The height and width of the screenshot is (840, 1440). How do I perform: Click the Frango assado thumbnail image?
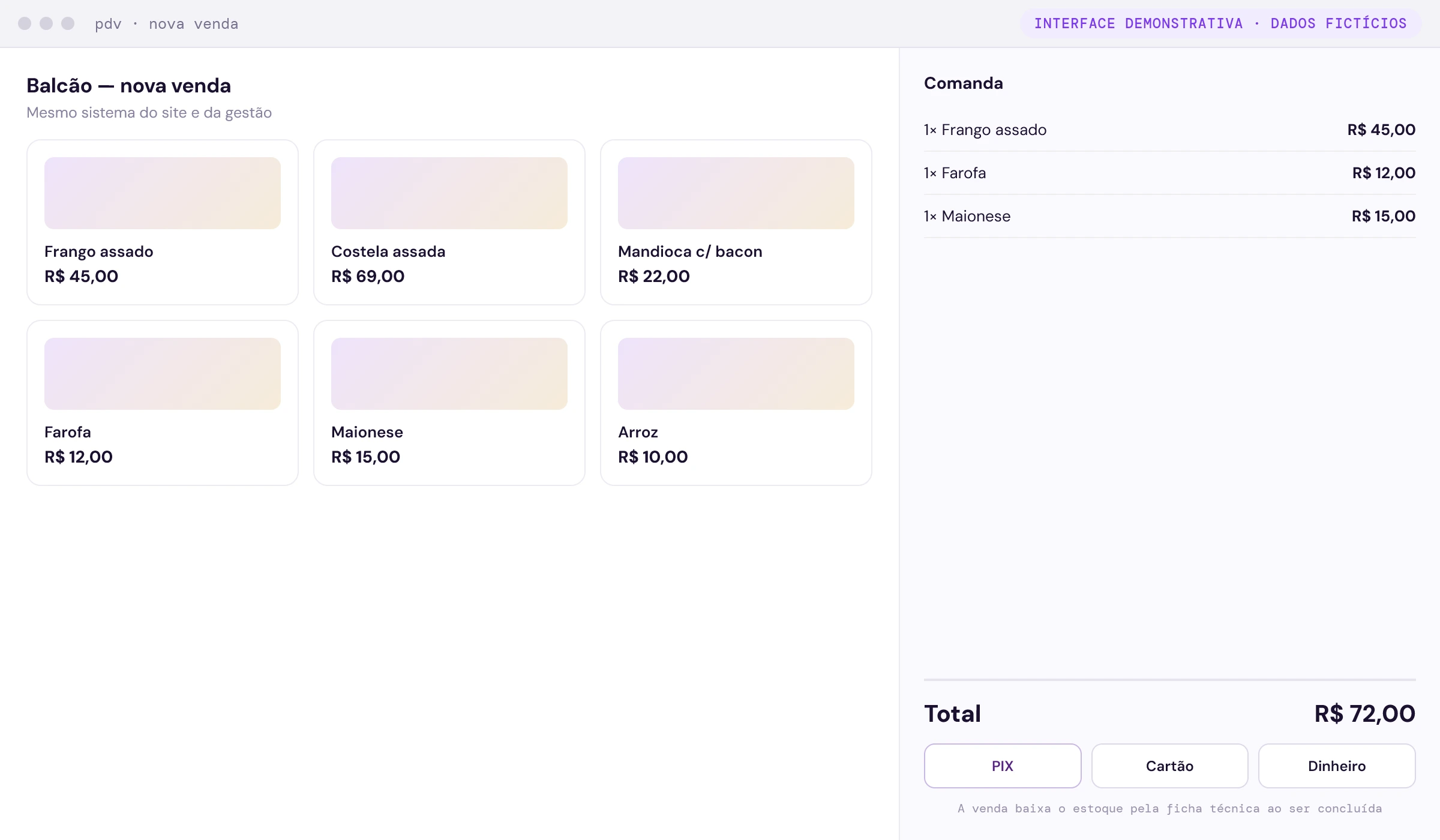click(163, 193)
